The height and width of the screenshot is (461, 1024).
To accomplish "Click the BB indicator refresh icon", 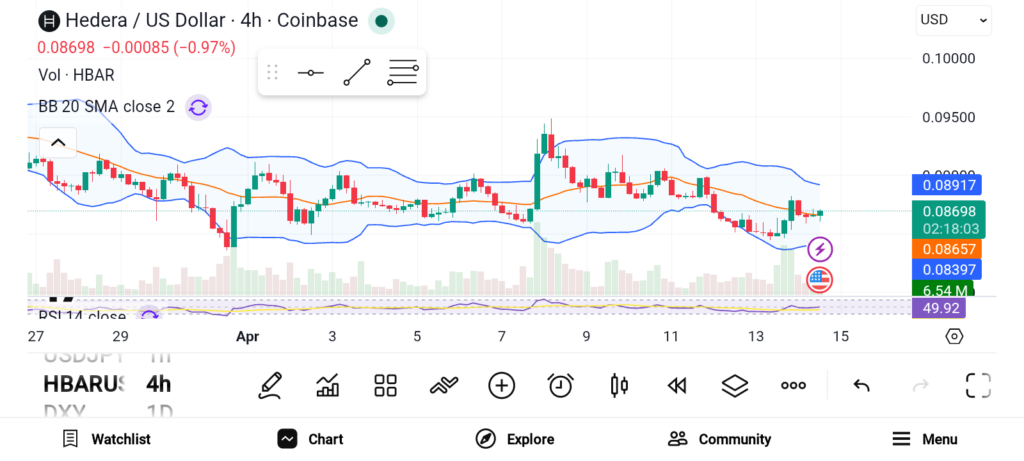I will point(198,107).
